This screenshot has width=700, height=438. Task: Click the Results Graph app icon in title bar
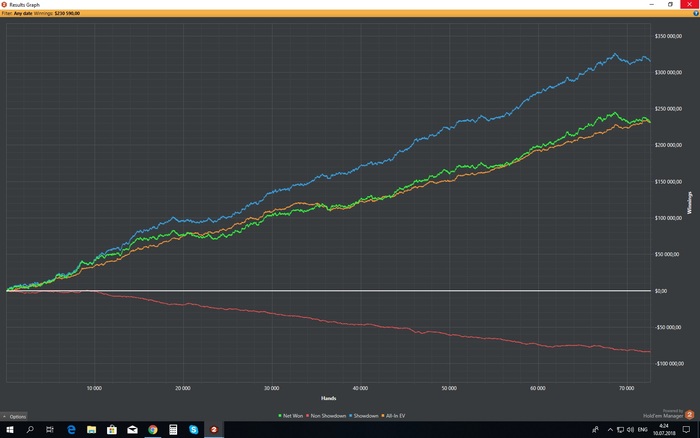click(x=4, y=4)
